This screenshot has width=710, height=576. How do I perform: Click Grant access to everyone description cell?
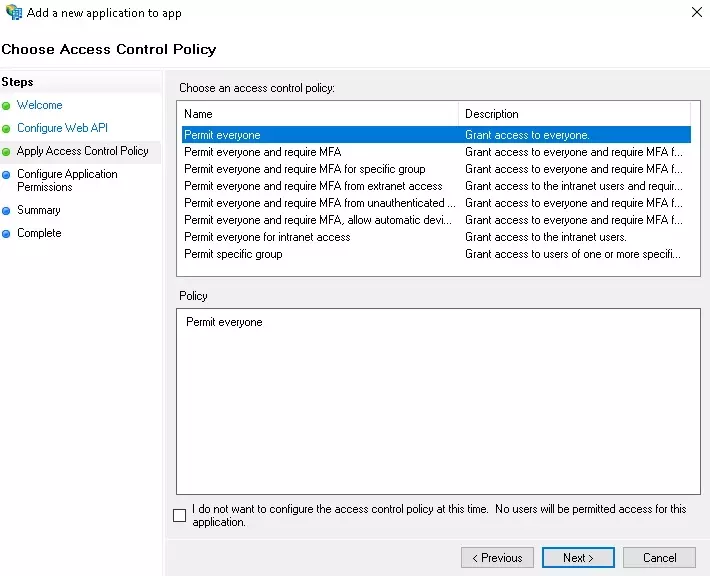527,135
